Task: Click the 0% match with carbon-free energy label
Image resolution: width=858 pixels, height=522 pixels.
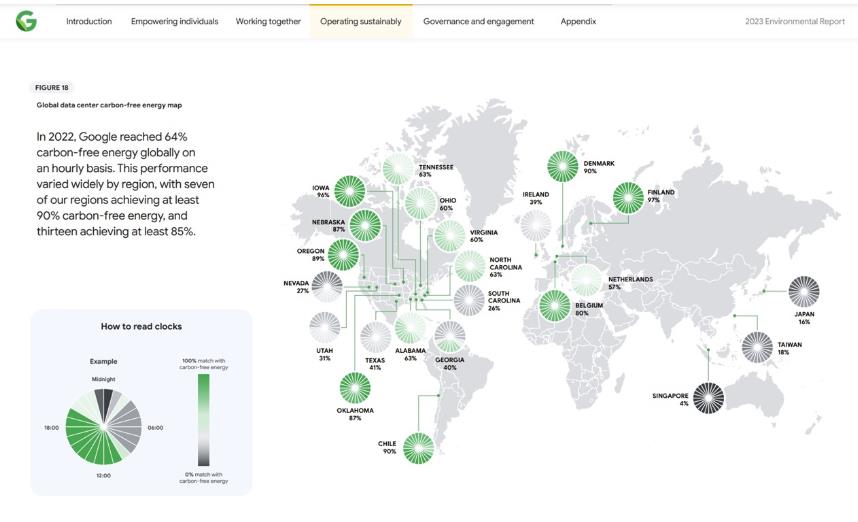Action: tap(204, 478)
